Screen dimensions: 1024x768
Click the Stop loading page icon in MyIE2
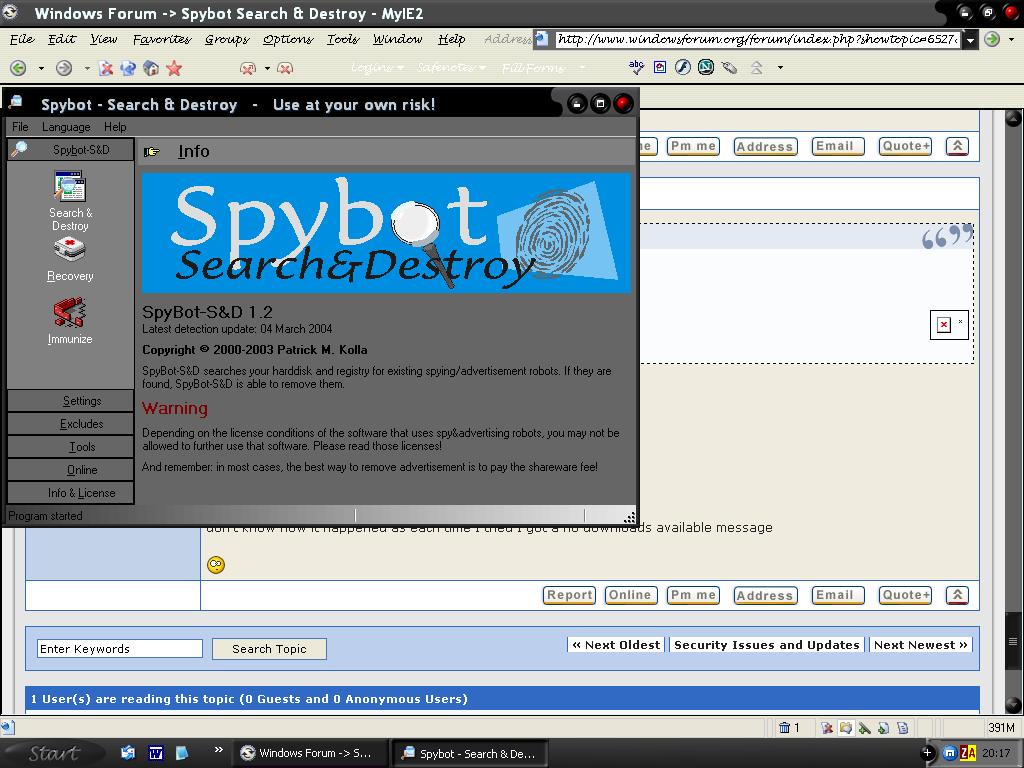[106, 68]
